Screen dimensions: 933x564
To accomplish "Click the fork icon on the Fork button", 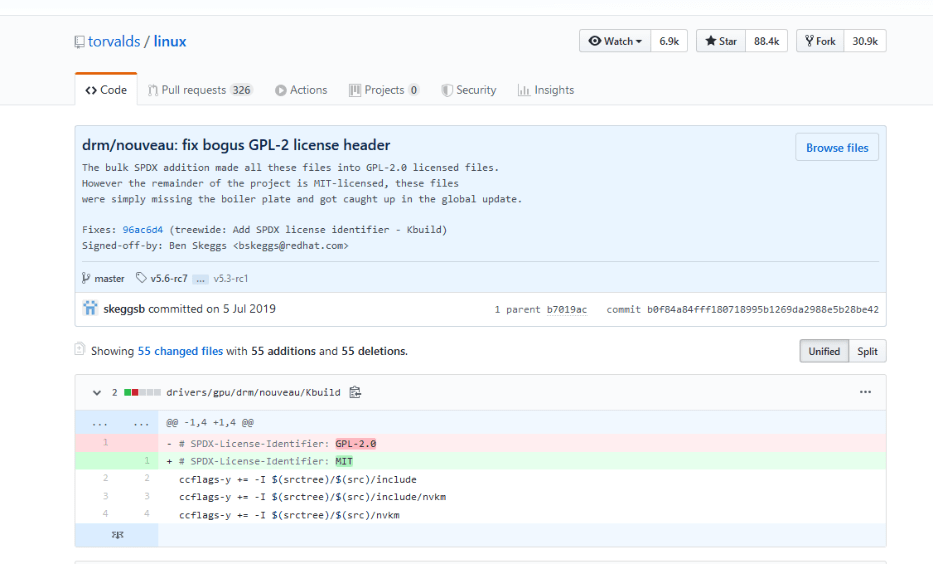I will [809, 41].
